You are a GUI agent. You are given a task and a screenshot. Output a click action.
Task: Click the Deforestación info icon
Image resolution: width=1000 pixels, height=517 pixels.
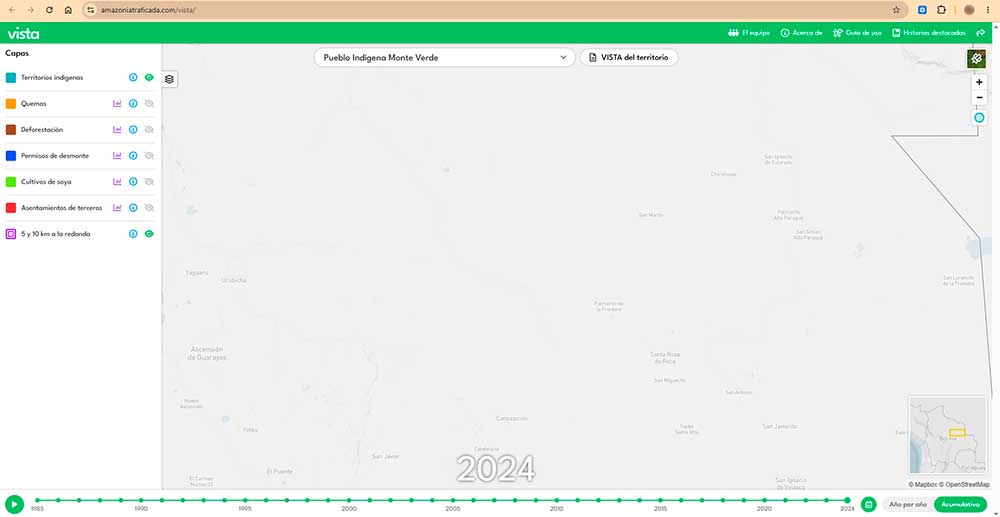tap(133, 129)
